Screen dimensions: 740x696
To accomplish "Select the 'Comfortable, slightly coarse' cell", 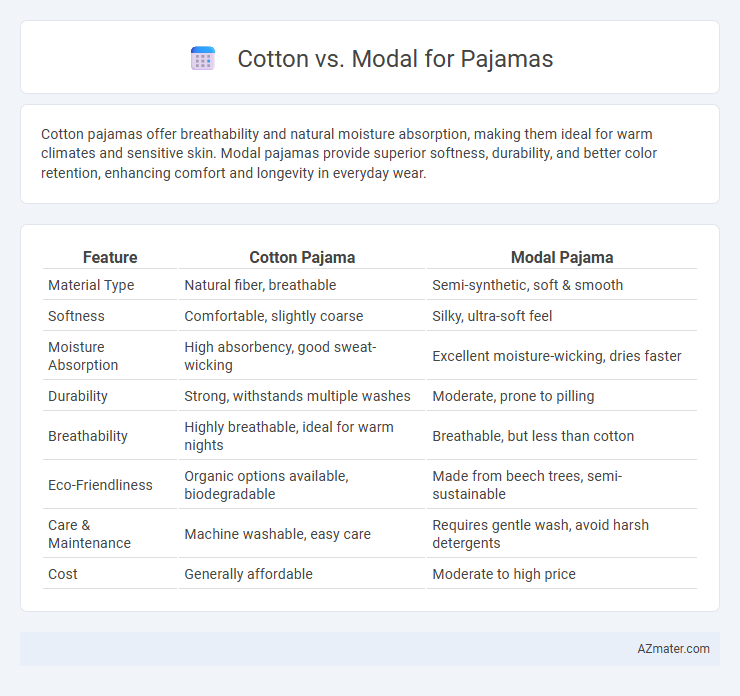I will [274, 316].
